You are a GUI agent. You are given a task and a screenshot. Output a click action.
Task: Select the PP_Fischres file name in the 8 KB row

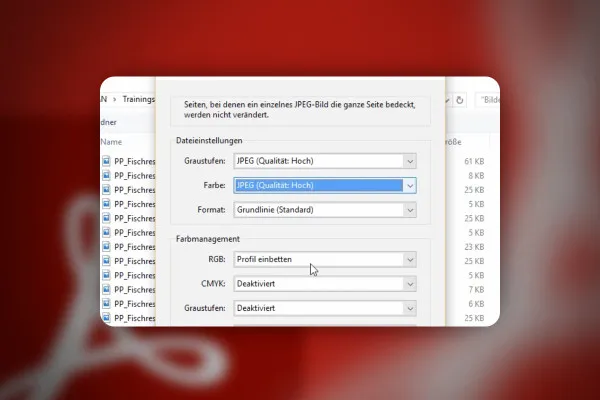[x=135, y=176]
